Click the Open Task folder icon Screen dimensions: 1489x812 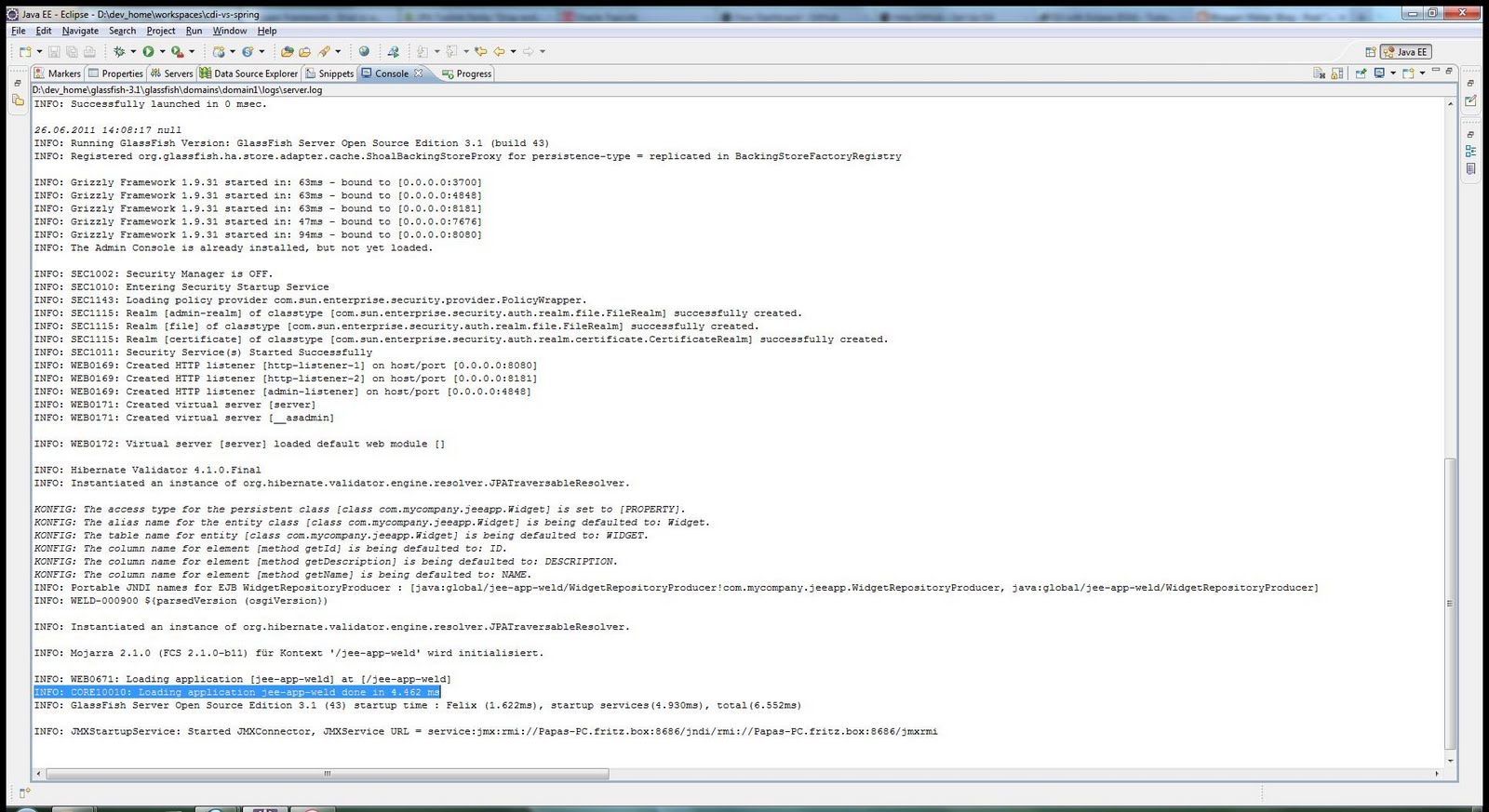304,52
